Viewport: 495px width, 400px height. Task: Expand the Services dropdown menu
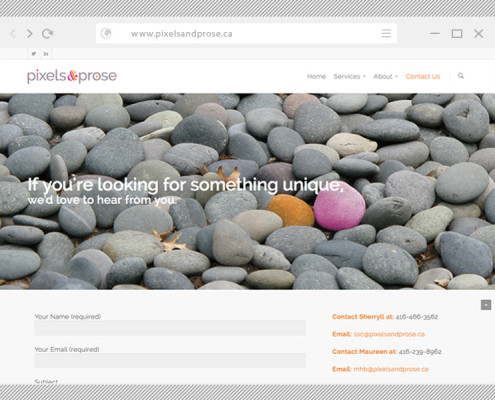(350, 76)
